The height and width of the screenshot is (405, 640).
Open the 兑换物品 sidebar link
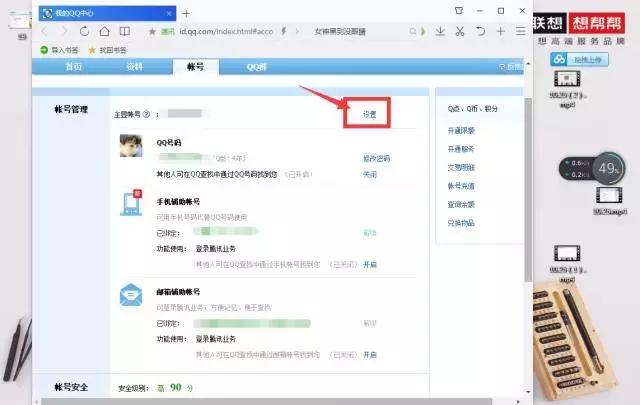(461, 223)
